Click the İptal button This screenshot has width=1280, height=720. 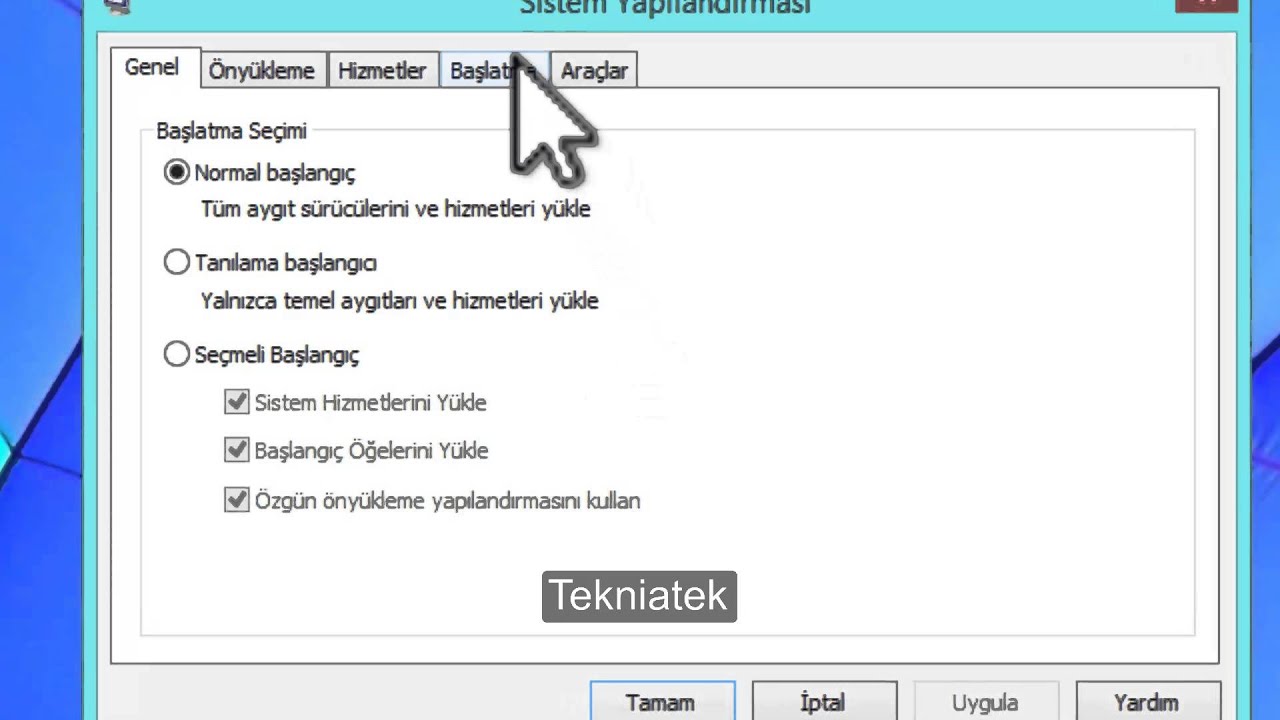coord(823,702)
